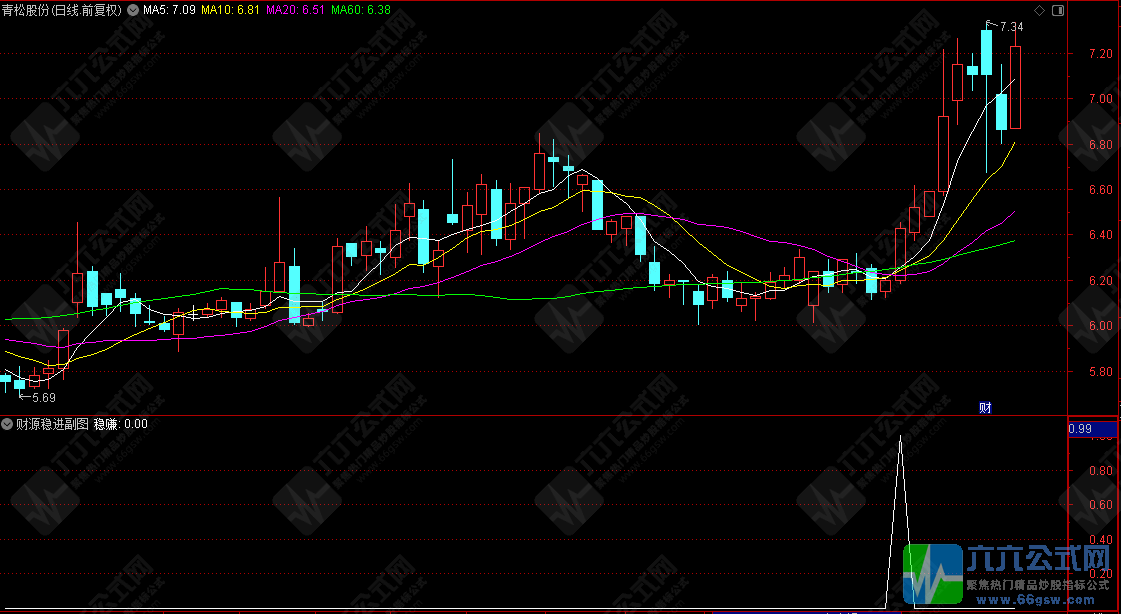Click the 稳赚: 0.00 value label
Image resolution: width=1121 pixels, height=614 pixels.
(x=121, y=424)
